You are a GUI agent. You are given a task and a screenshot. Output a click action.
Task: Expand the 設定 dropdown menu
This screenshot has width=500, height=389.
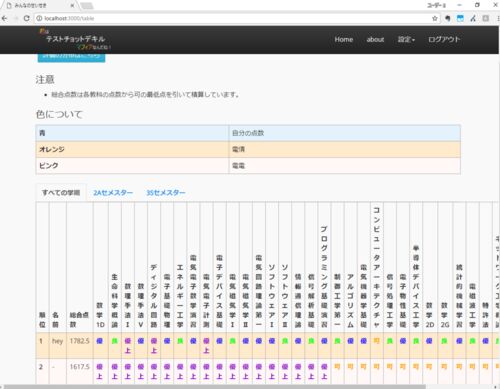point(406,39)
